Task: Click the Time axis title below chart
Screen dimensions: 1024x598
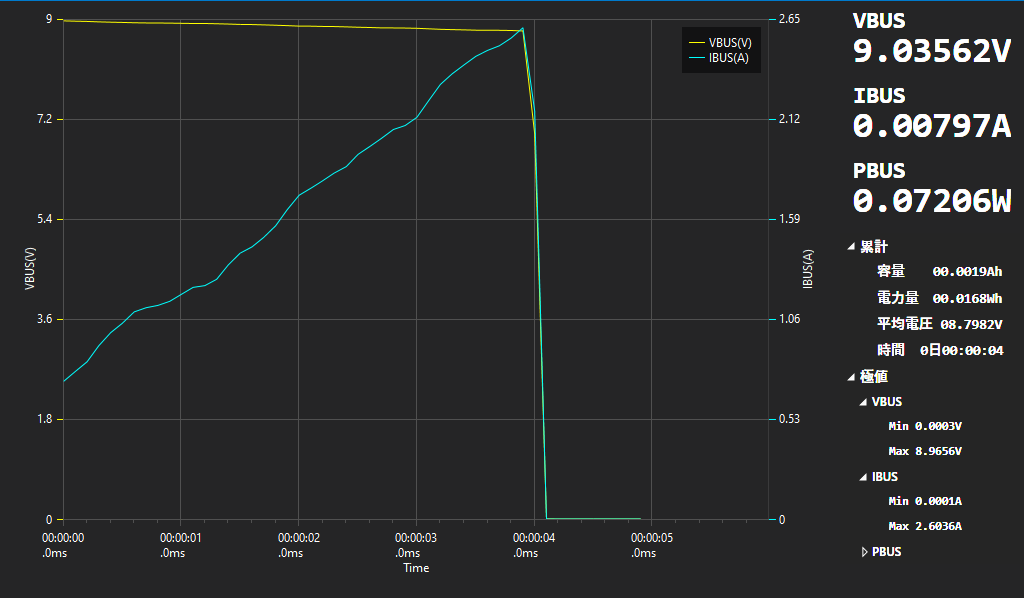Action: (x=416, y=568)
